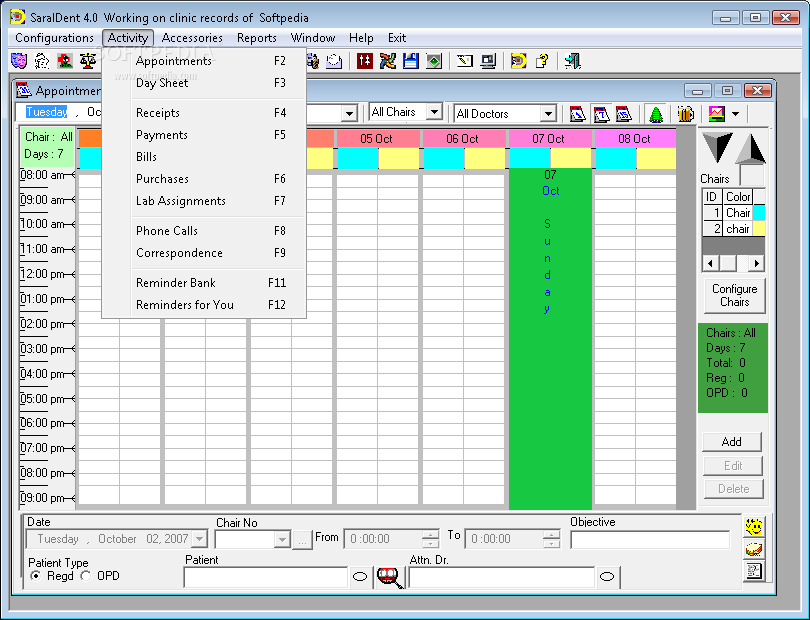Click the computer monitor toolbar icon
The height and width of the screenshot is (620, 810).
coord(488,61)
